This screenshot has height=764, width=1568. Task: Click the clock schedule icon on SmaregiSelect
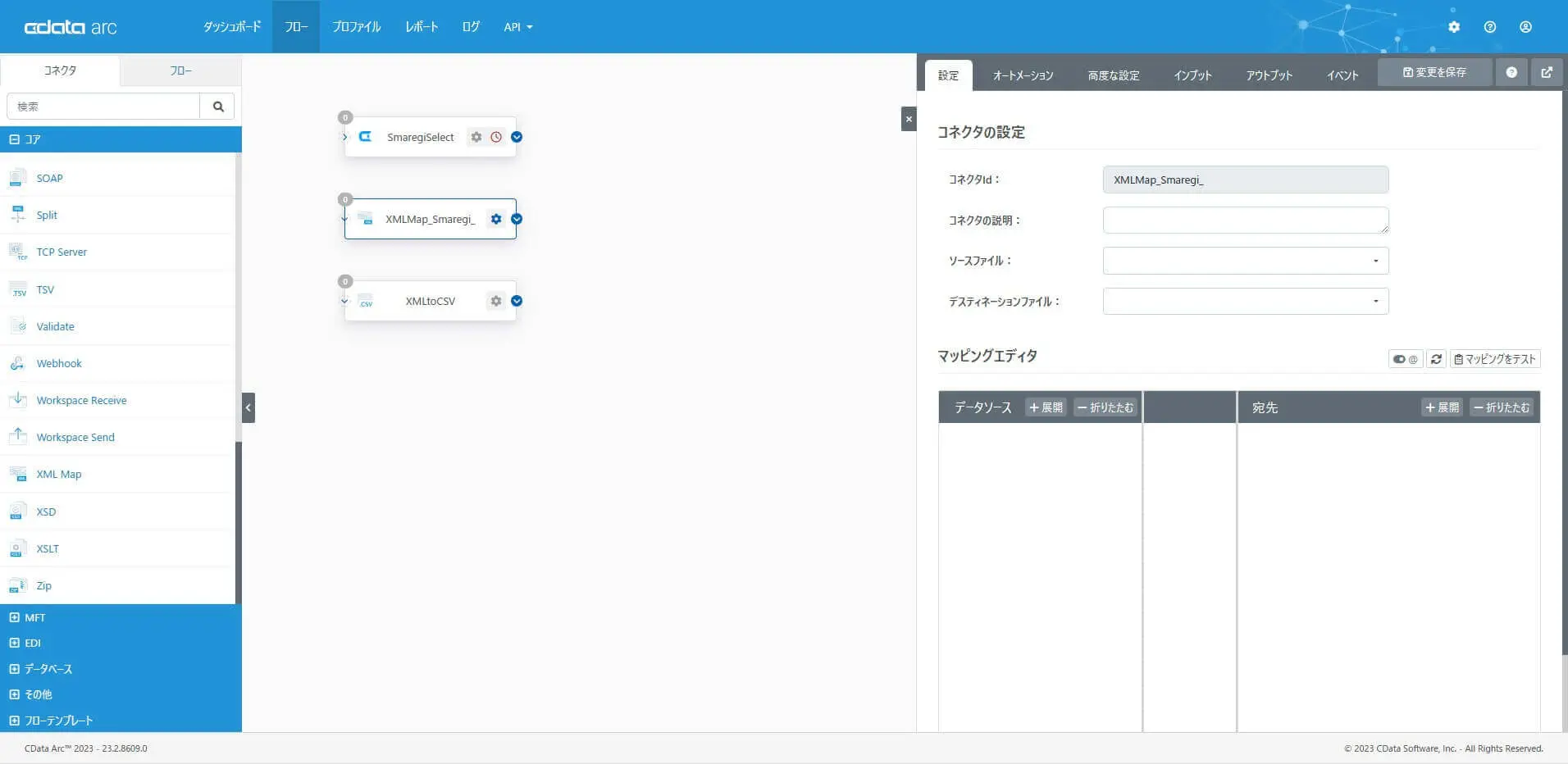click(496, 137)
